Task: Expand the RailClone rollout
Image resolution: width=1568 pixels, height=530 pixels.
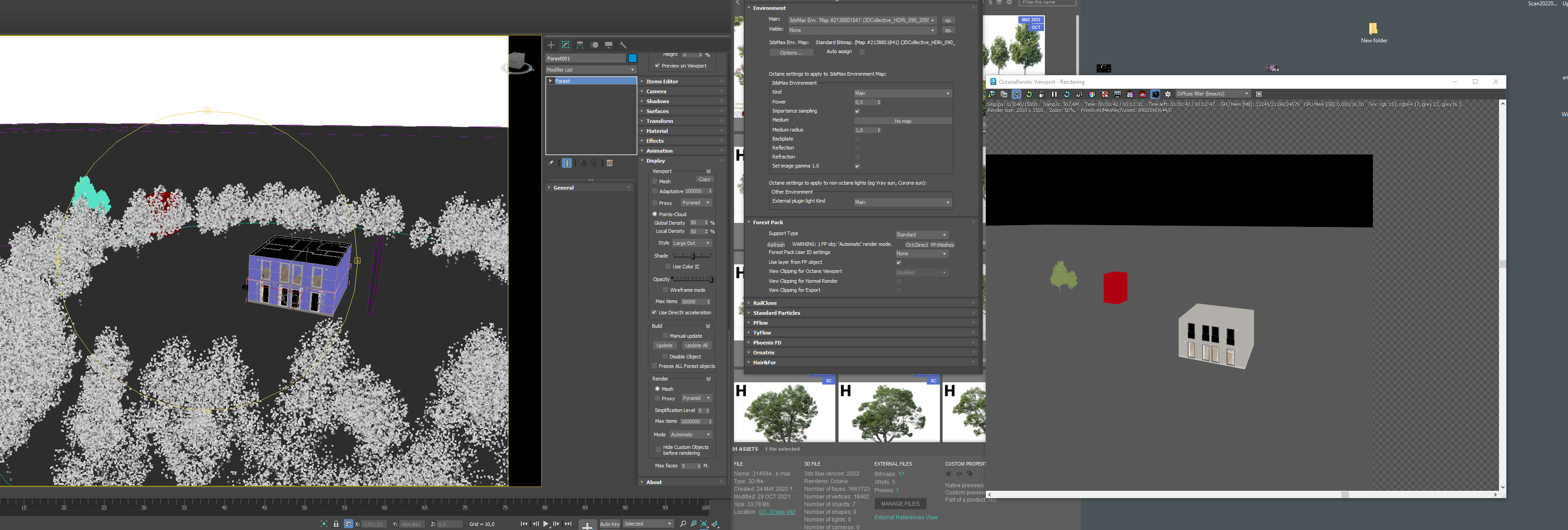Action: [x=765, y=303]
